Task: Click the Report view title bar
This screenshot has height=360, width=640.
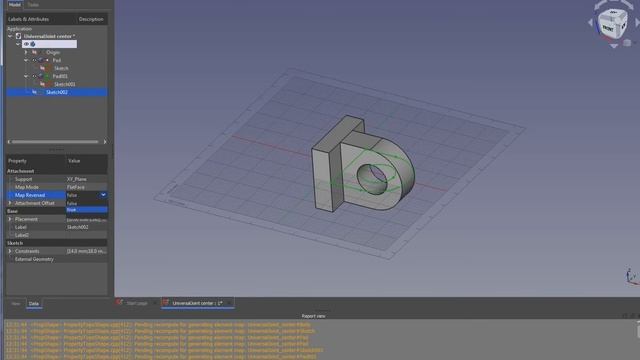Action: (x=313, y=316)
